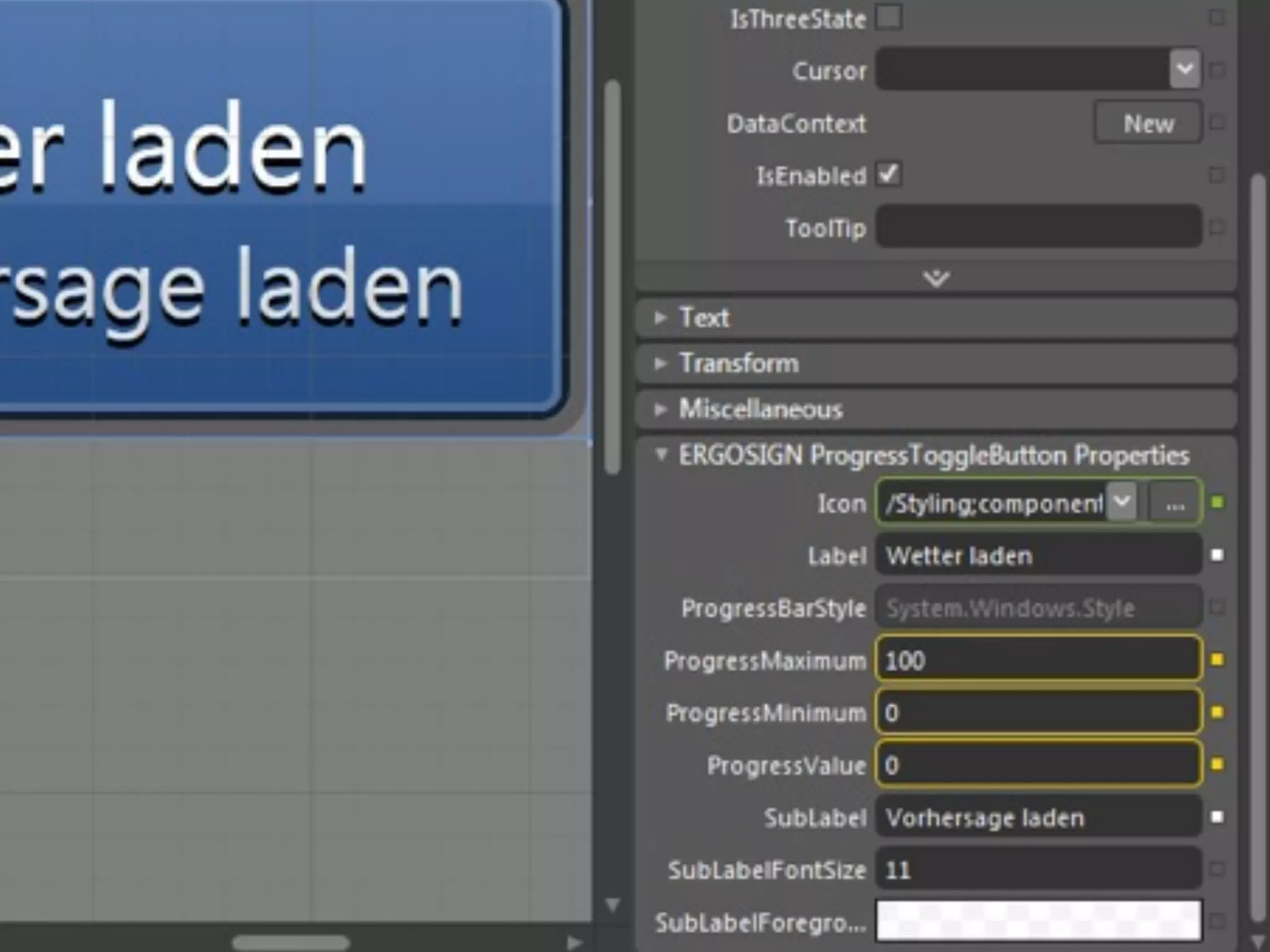This screenshot has height=952, width=1270.
Task: Enable the IsThreeState checkbox
Action: 889,18
